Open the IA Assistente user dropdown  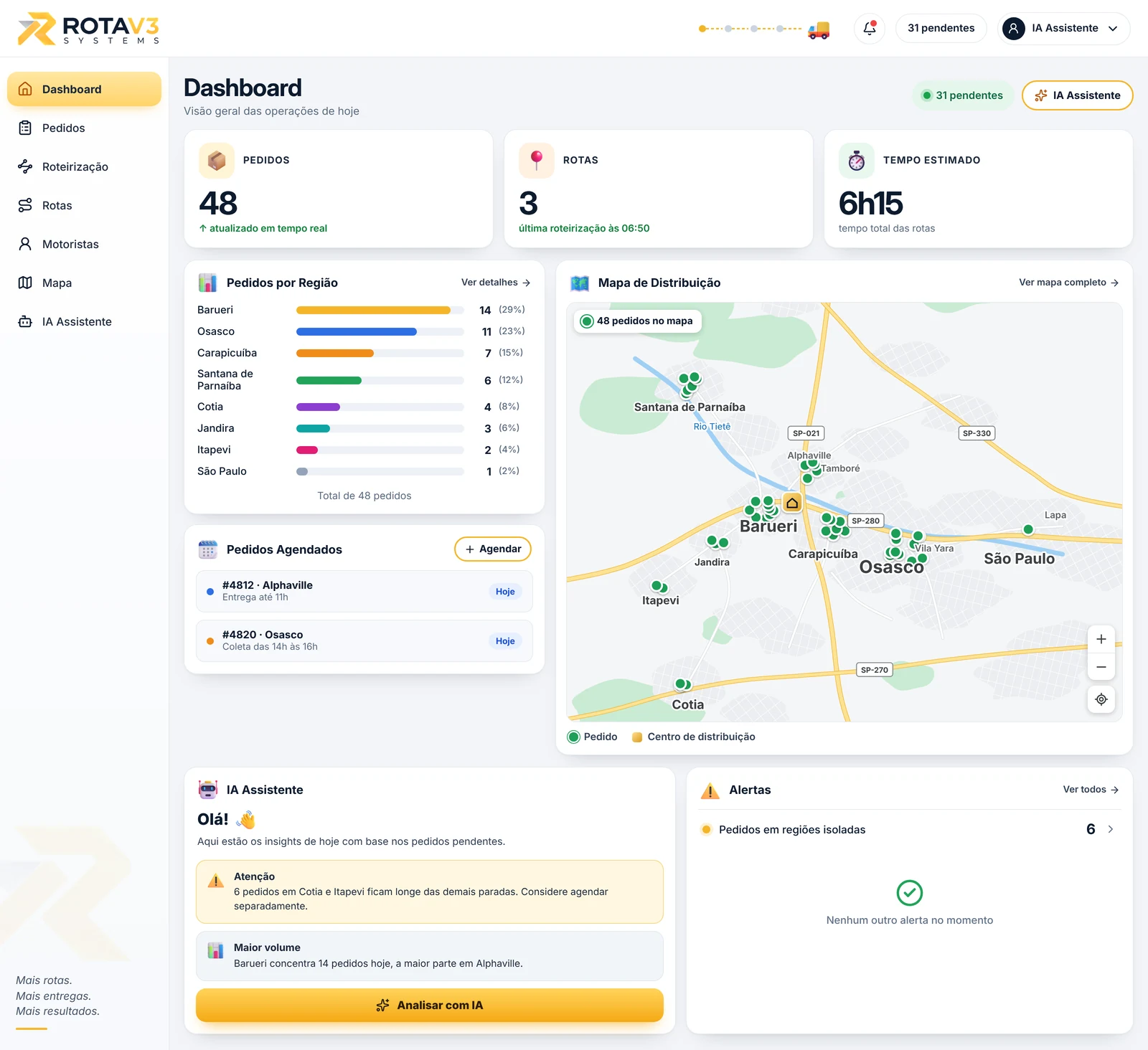point(1064,29)
